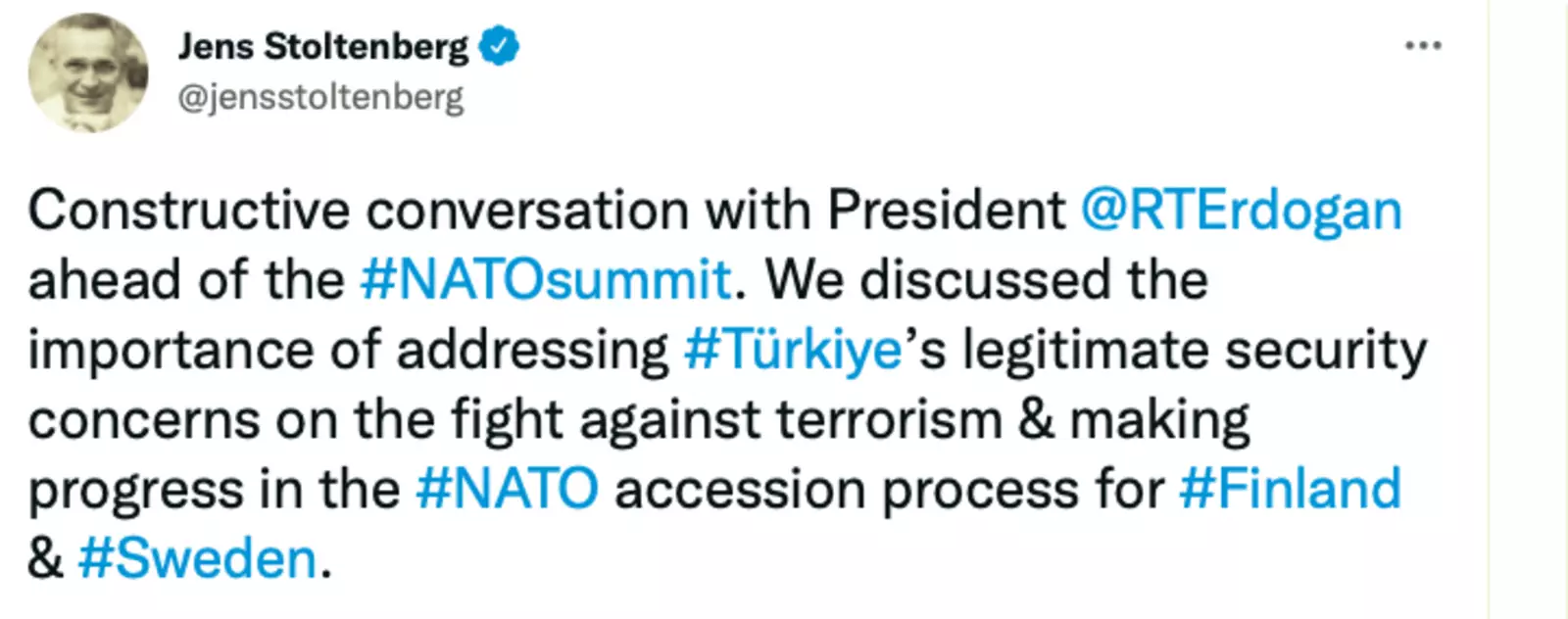The height and width of the screenshot is (619, 1568).
Task: Open the @jensstoltenberg handle link
Action: pyautogui.click(x=320, y=97)
